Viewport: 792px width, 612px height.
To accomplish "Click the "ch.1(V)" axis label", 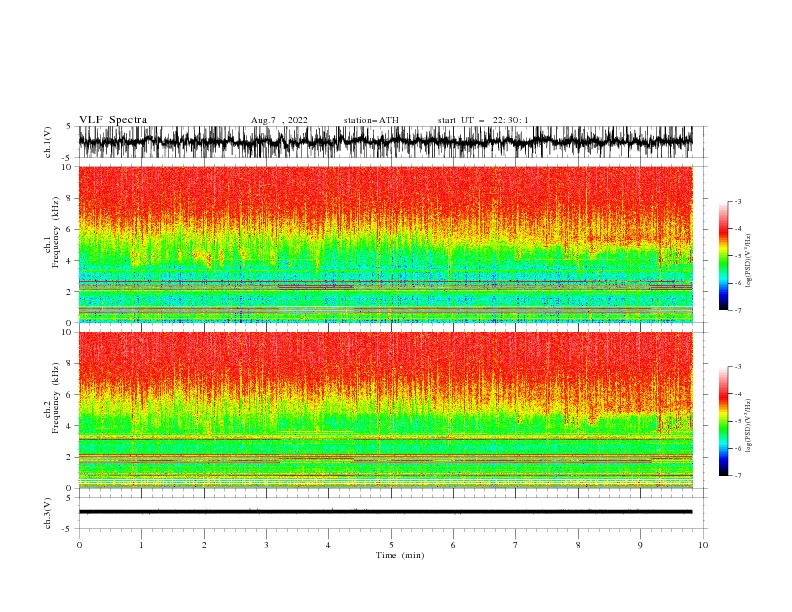I will [48, 142].
